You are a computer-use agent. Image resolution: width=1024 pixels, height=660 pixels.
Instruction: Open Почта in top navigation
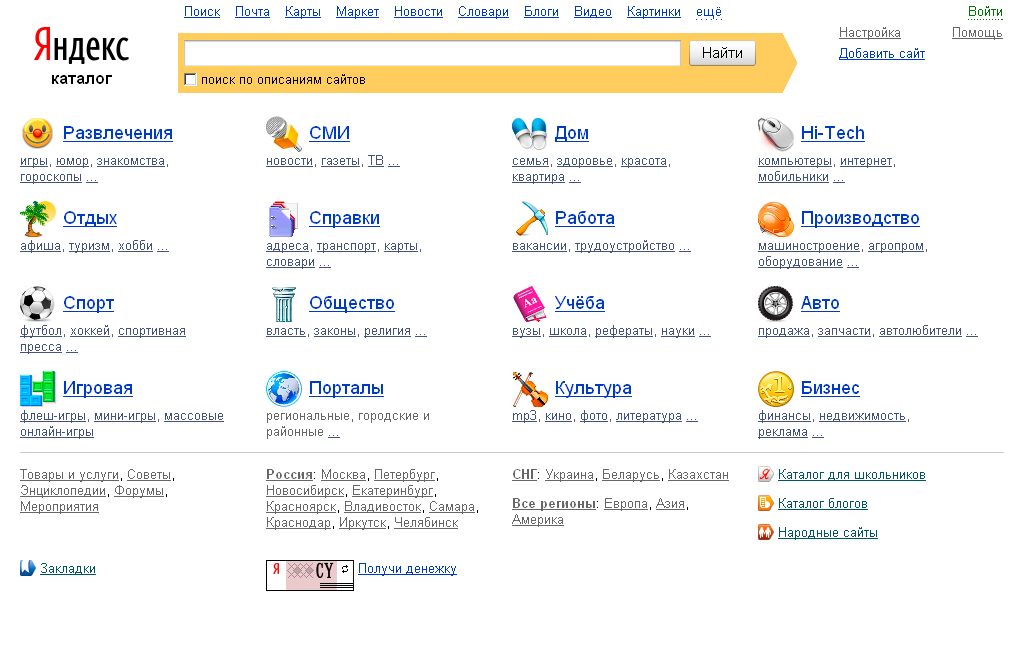(252, 12)
